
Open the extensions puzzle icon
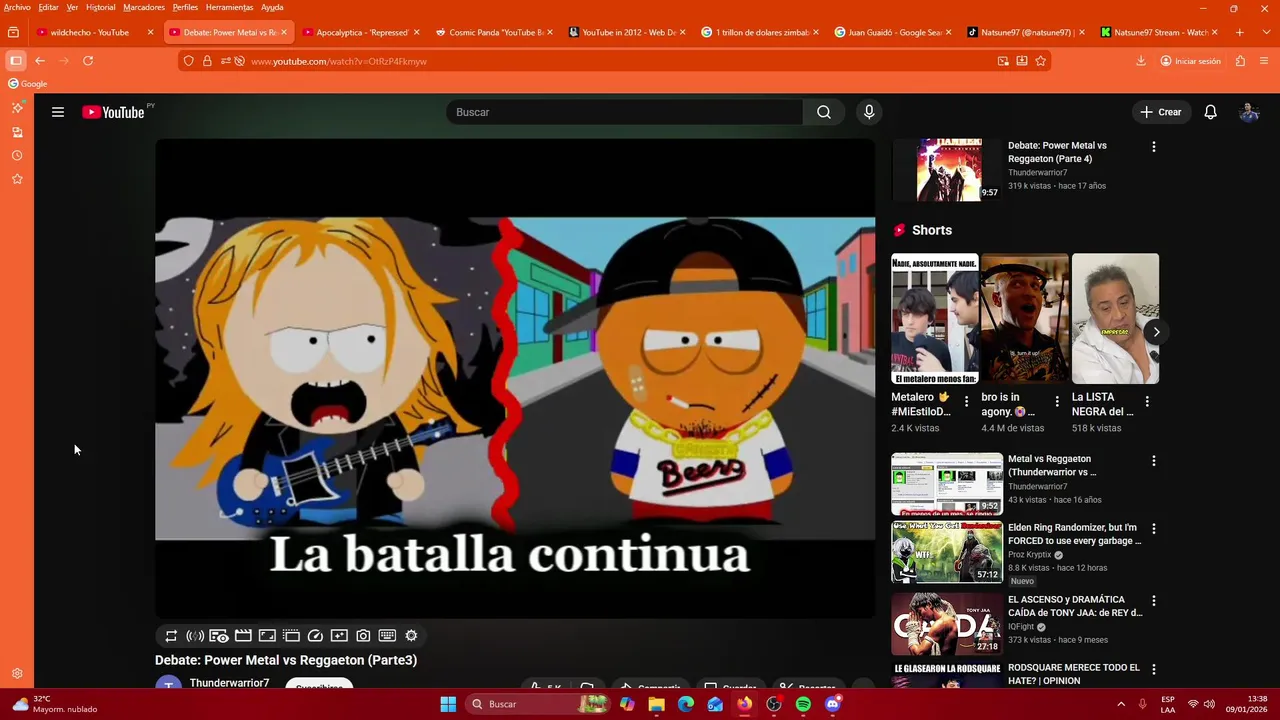1240,61
